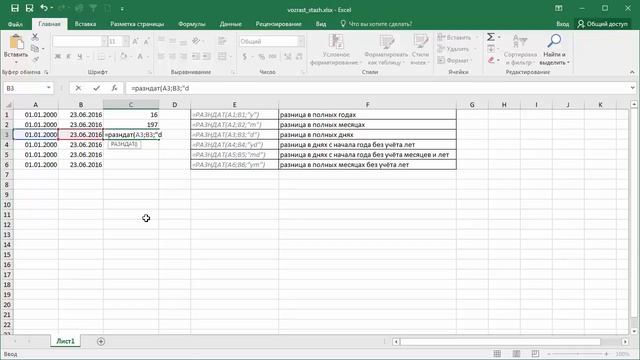This screenshot has height=360, width=640.
Task: Click the Find and Select magnifier icon
Action: point(554,41)
